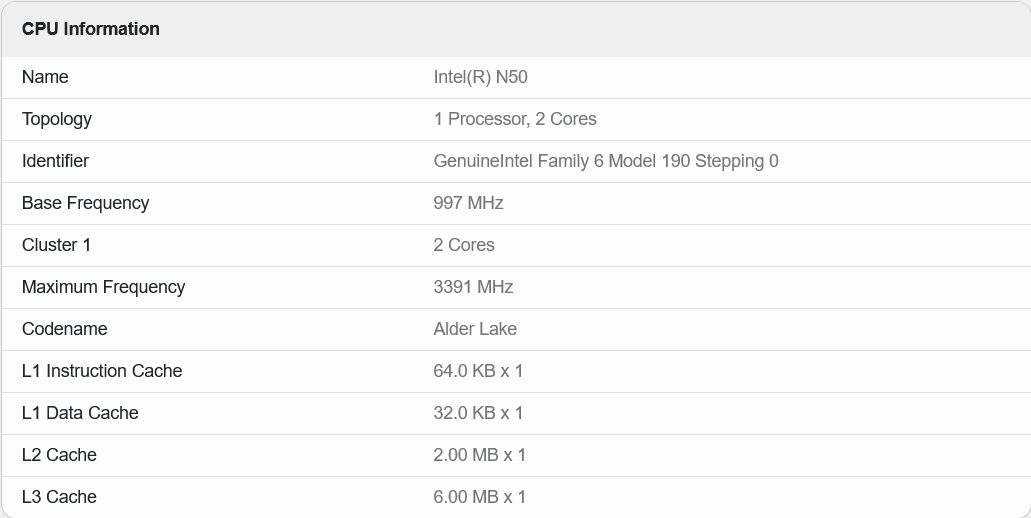Click the L3 Cache label

click(59, 497)
